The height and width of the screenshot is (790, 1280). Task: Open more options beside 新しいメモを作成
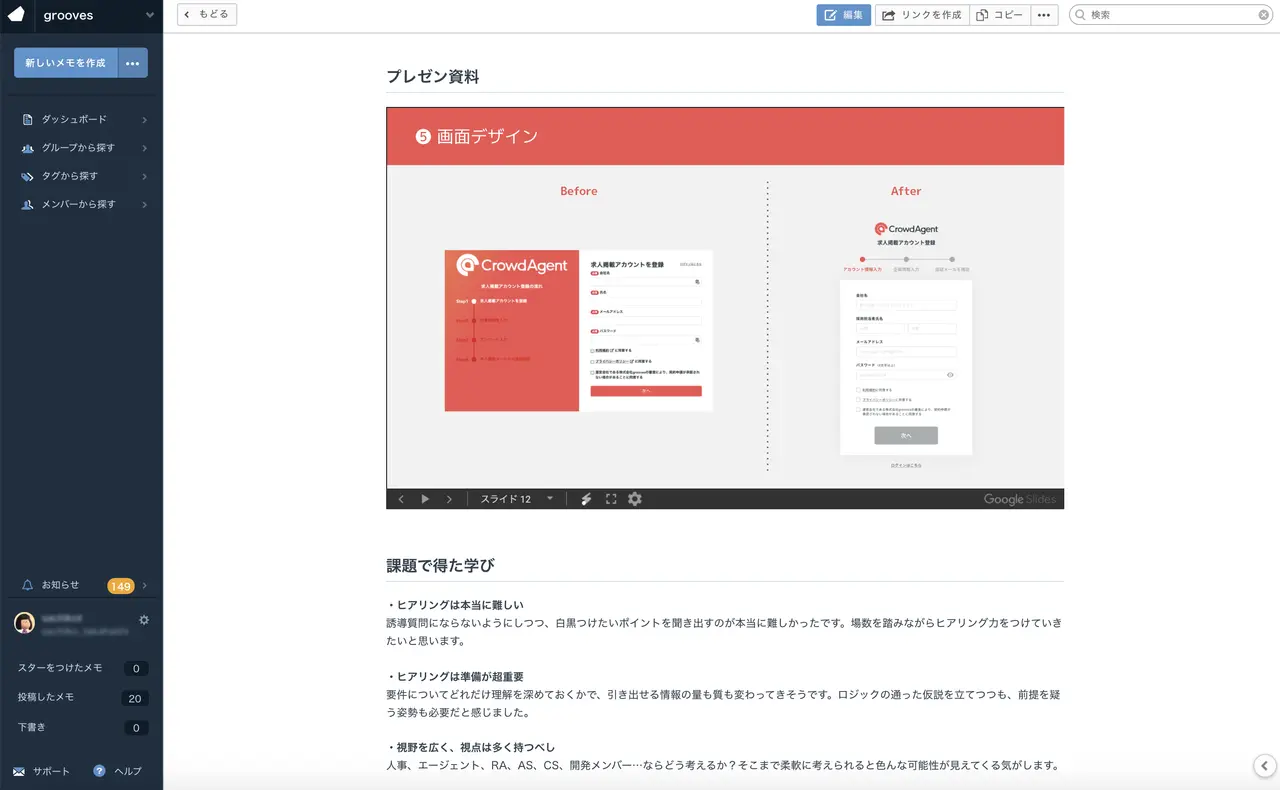click(133, 63)
